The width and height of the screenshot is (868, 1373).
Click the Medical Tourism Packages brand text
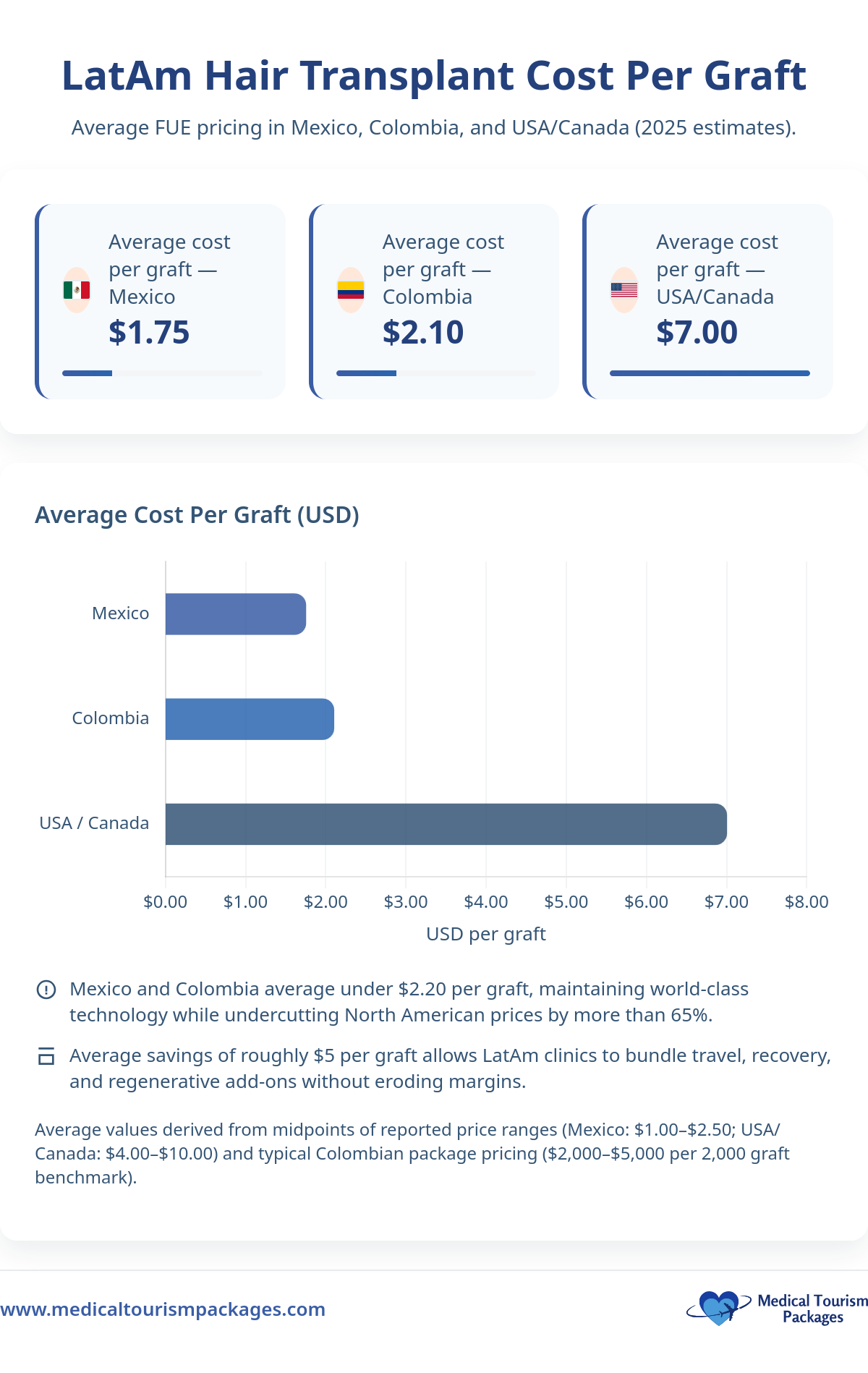coord(812,1309)
